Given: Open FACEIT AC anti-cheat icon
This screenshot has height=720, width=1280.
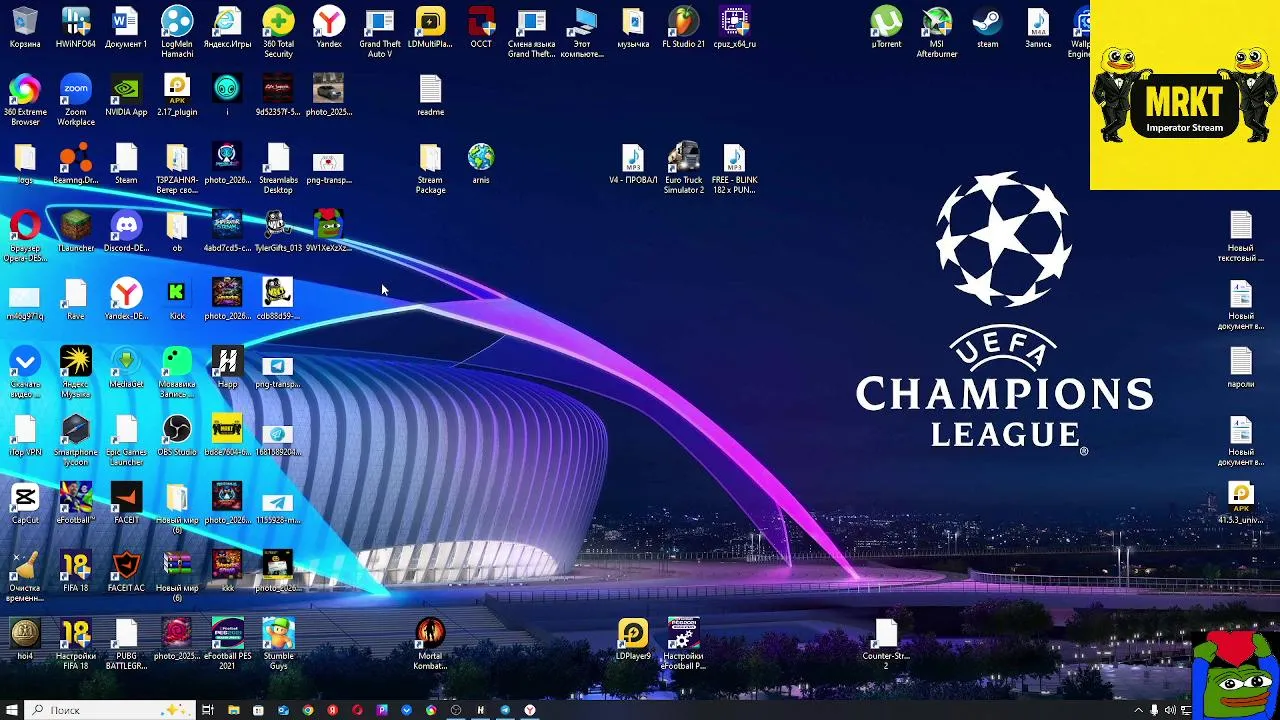Looking at the screenshot, I should point(126,572).
